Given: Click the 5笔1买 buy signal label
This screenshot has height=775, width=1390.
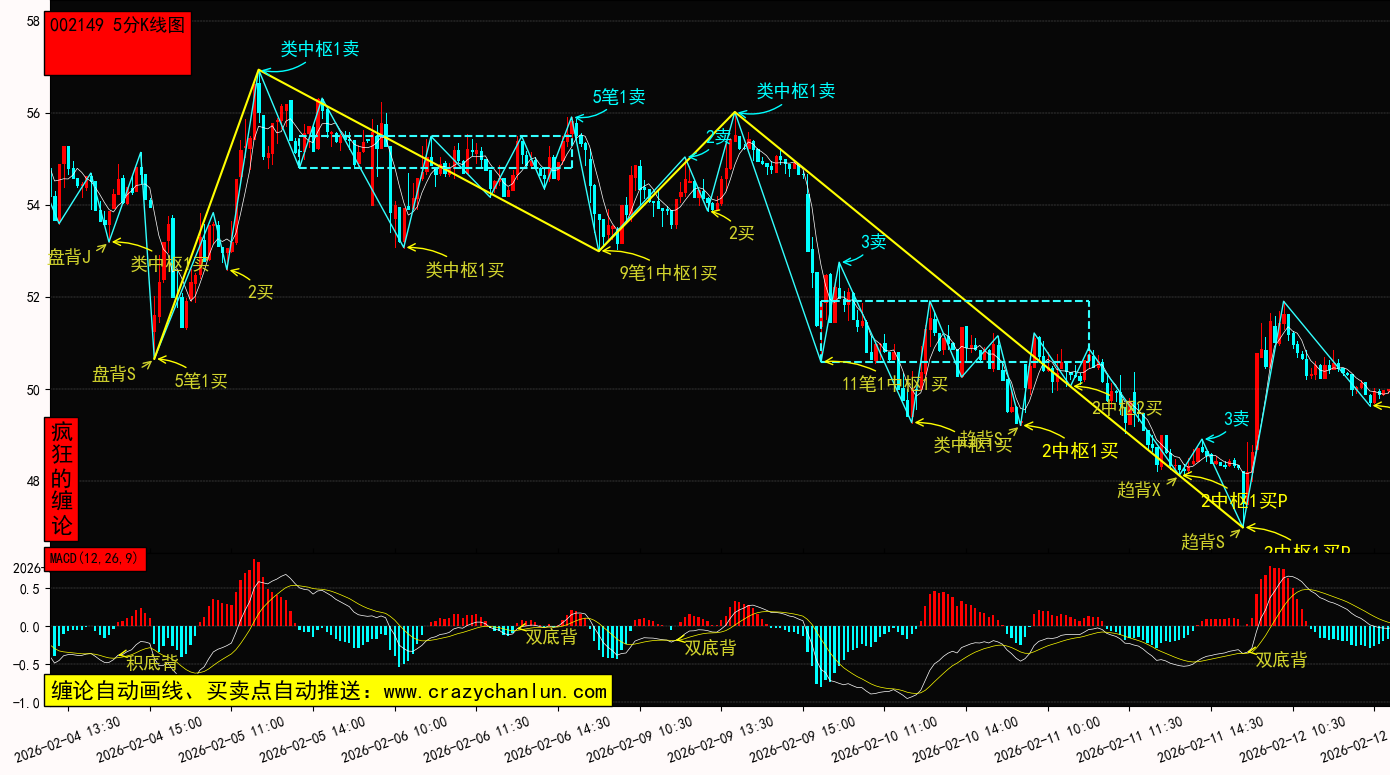Looking at the screenshot, I should point(201,380).
